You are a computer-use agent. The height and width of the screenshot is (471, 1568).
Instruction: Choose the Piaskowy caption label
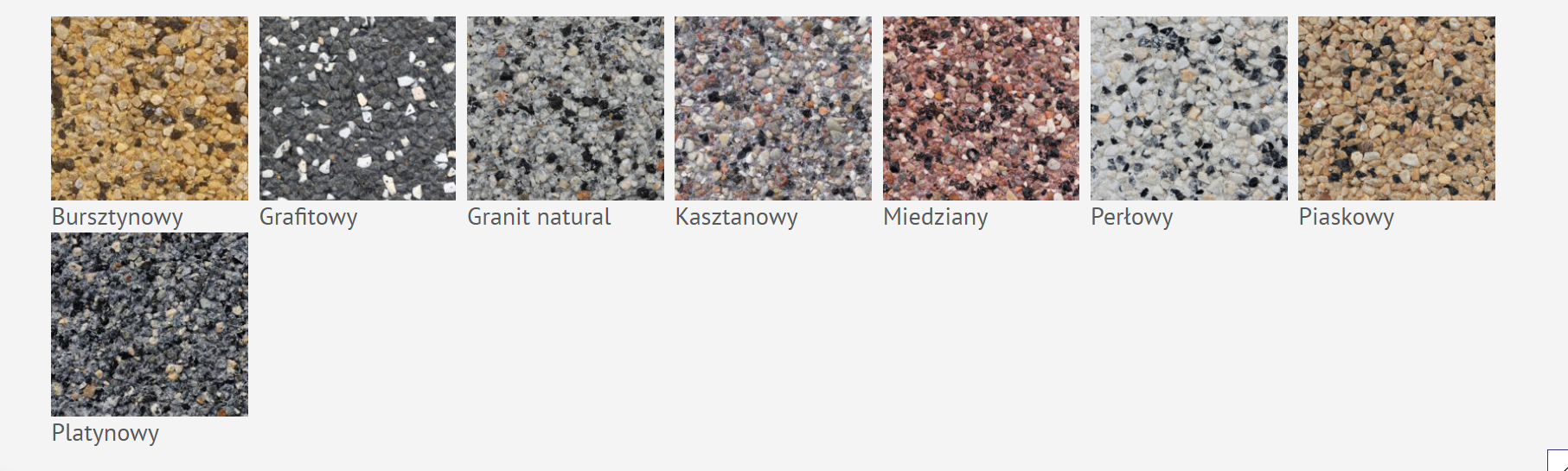click(x=1347, y=217)
